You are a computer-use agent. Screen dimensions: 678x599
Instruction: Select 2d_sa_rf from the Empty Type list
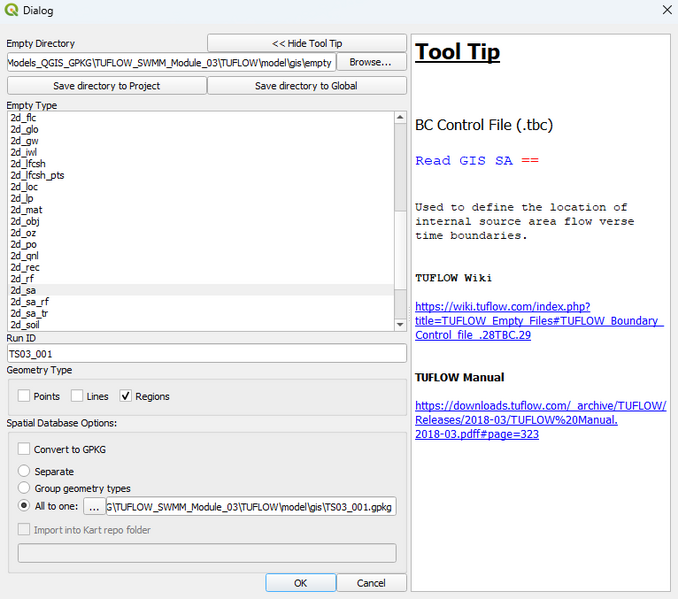point(30,302)
